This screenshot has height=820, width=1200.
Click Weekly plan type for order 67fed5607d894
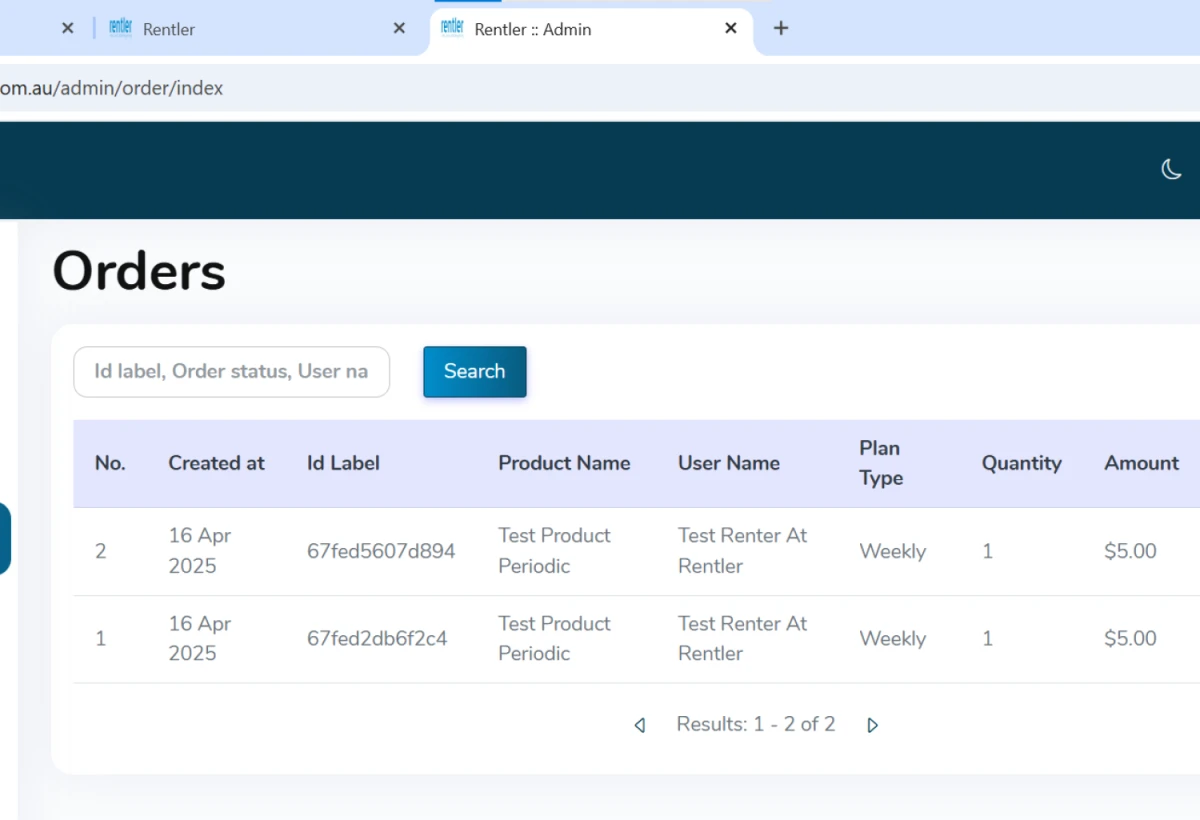tap(893, 551)
